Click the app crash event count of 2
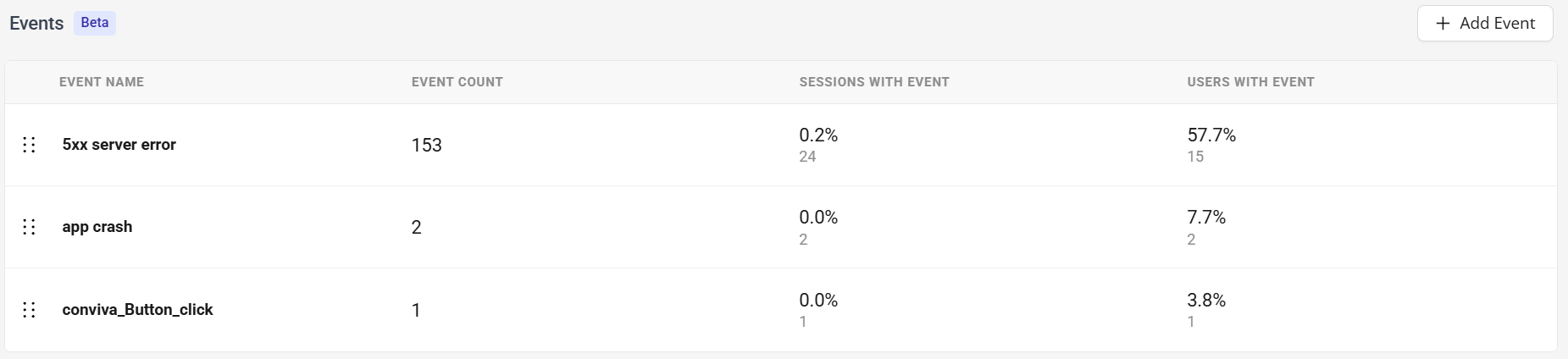Image resolution: width=1568 pixels, height=359 pixels. 416,228
